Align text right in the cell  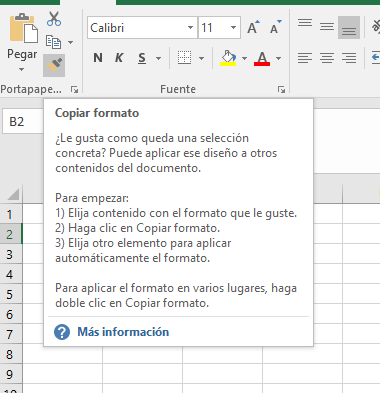[x=349, y=58]
